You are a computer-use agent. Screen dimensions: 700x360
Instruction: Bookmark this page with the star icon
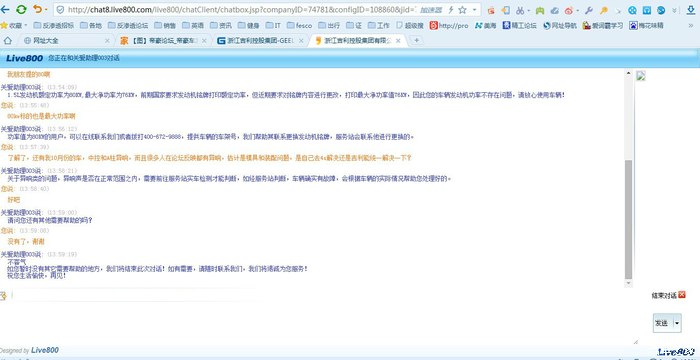tap(462, 9)
